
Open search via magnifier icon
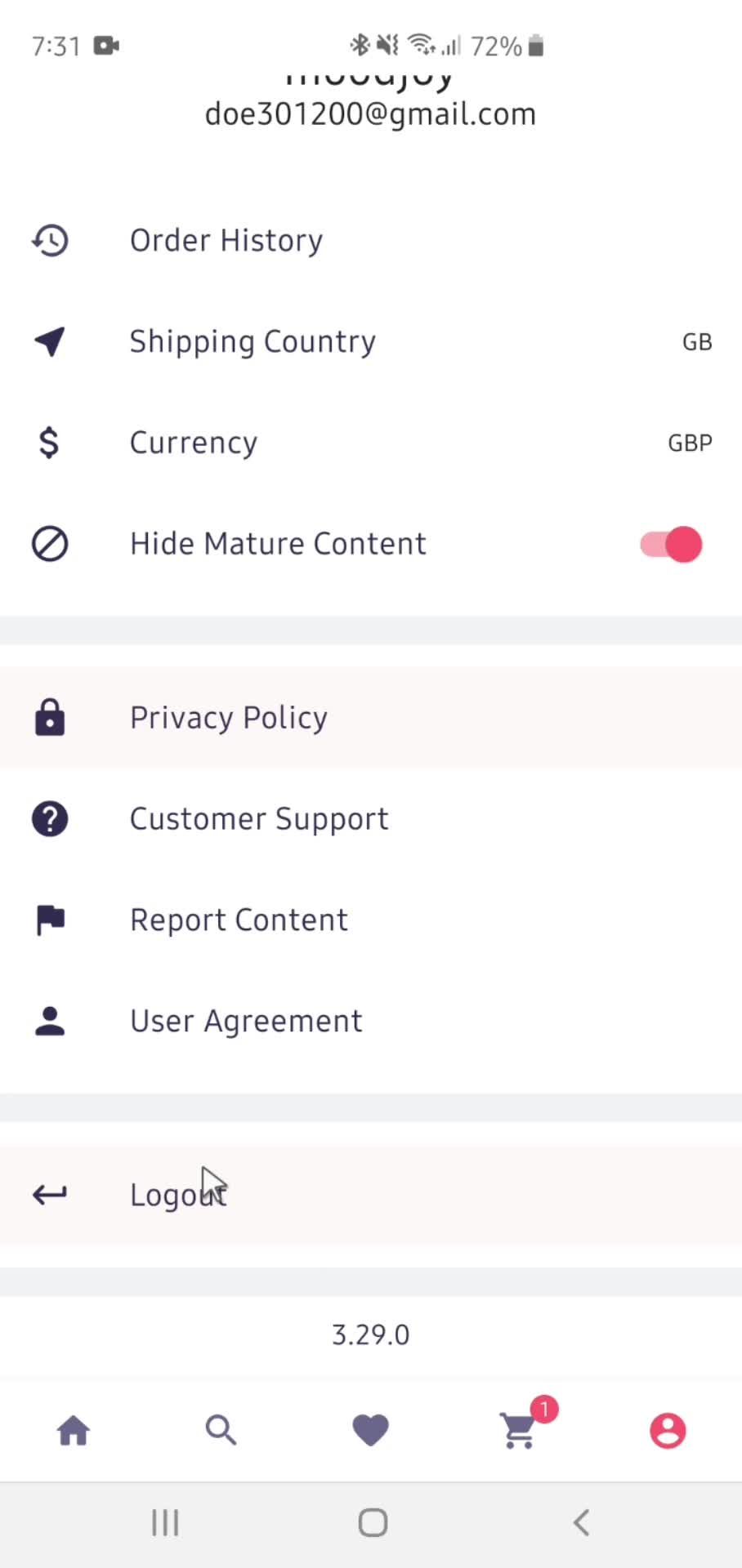pos(221,1431)
